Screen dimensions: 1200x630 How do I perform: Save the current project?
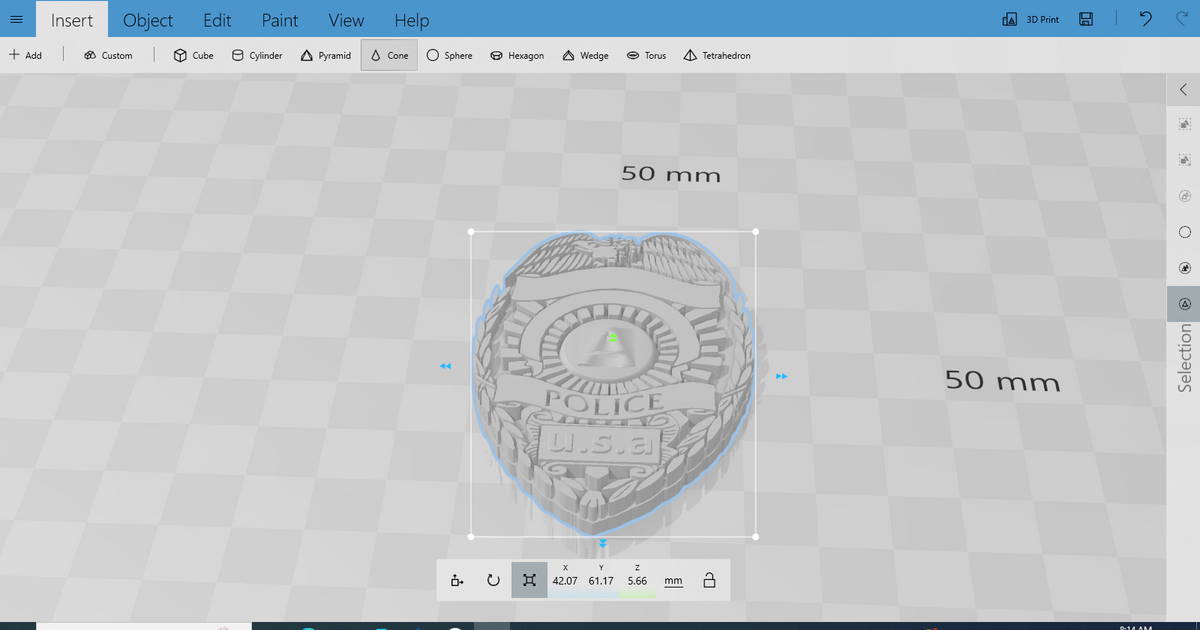1086,19
